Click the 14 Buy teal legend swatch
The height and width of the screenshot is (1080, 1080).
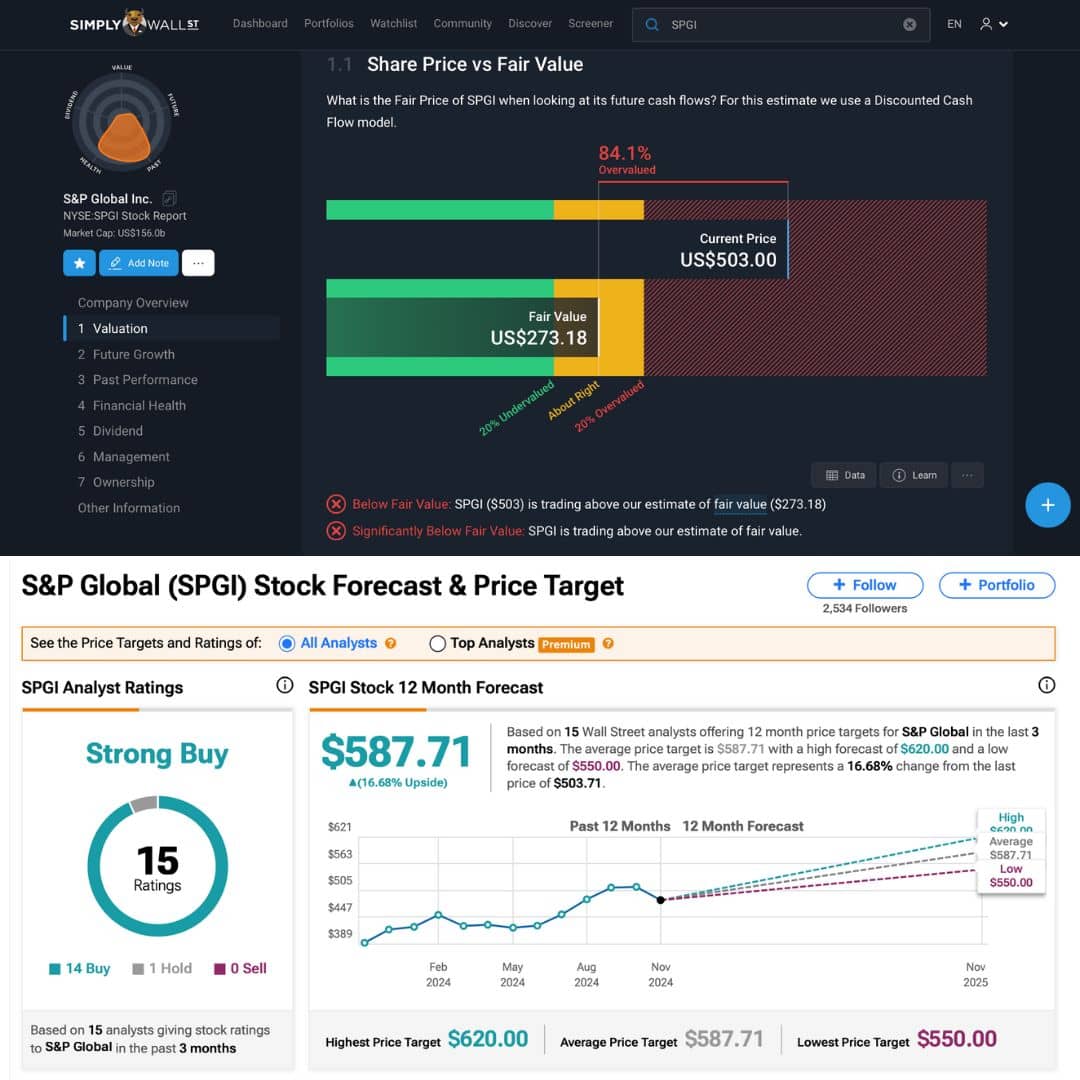click(55, 969)
